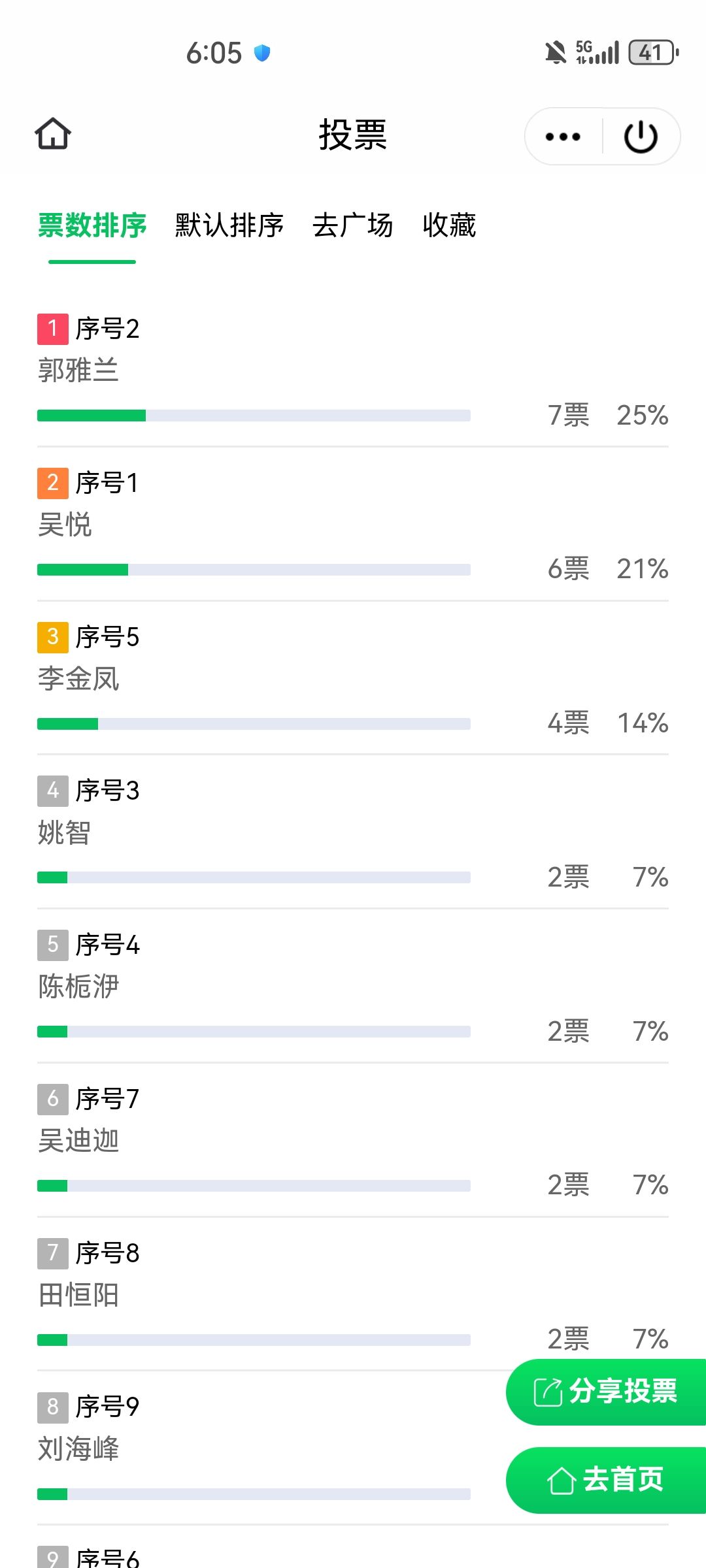This screenshot has height=1568, width=706.
Task: Tap the muted notification bell icon
Action: [x=555, y=52]
